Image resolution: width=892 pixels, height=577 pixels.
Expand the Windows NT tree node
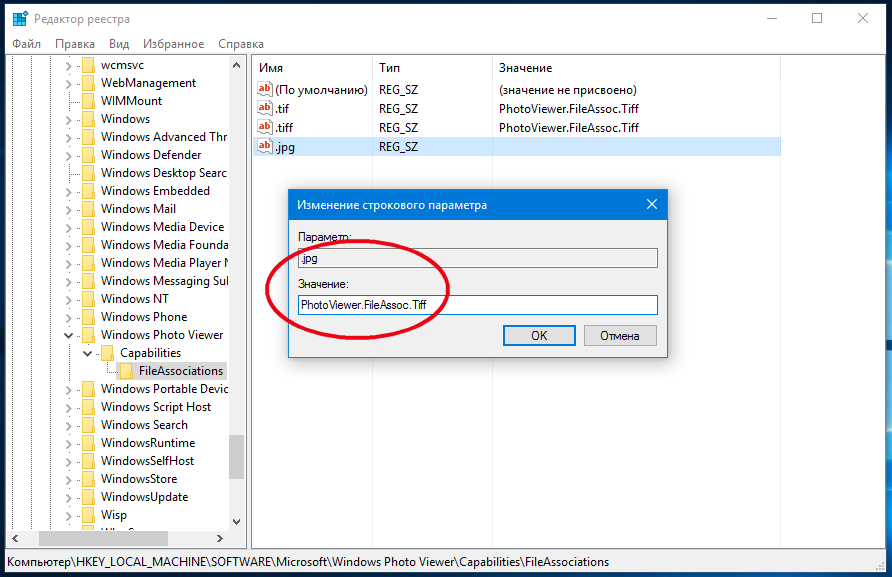coord(69,299)
